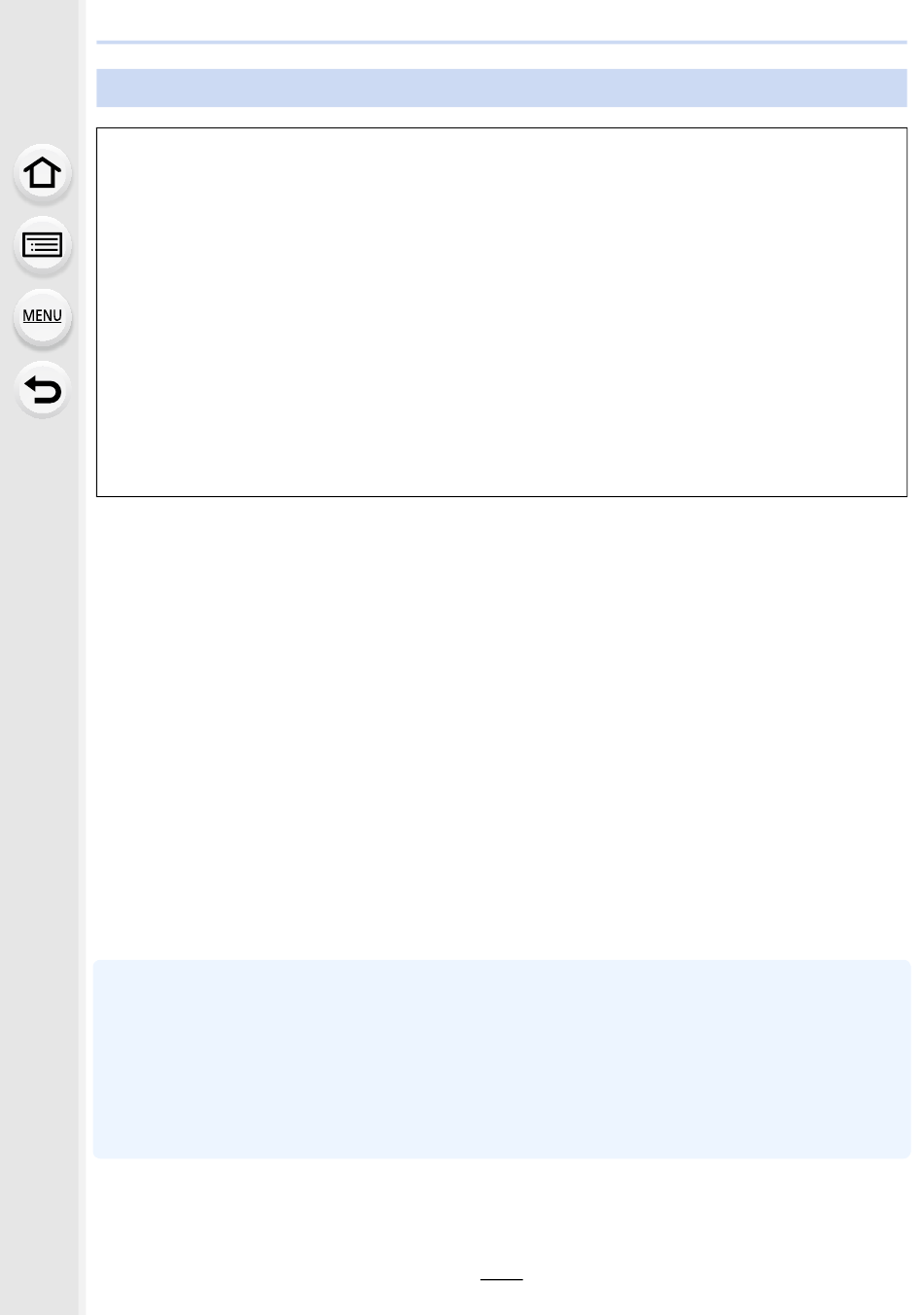Open the table of contents list icon
The image size is (924, 1315).
point(42,245)
